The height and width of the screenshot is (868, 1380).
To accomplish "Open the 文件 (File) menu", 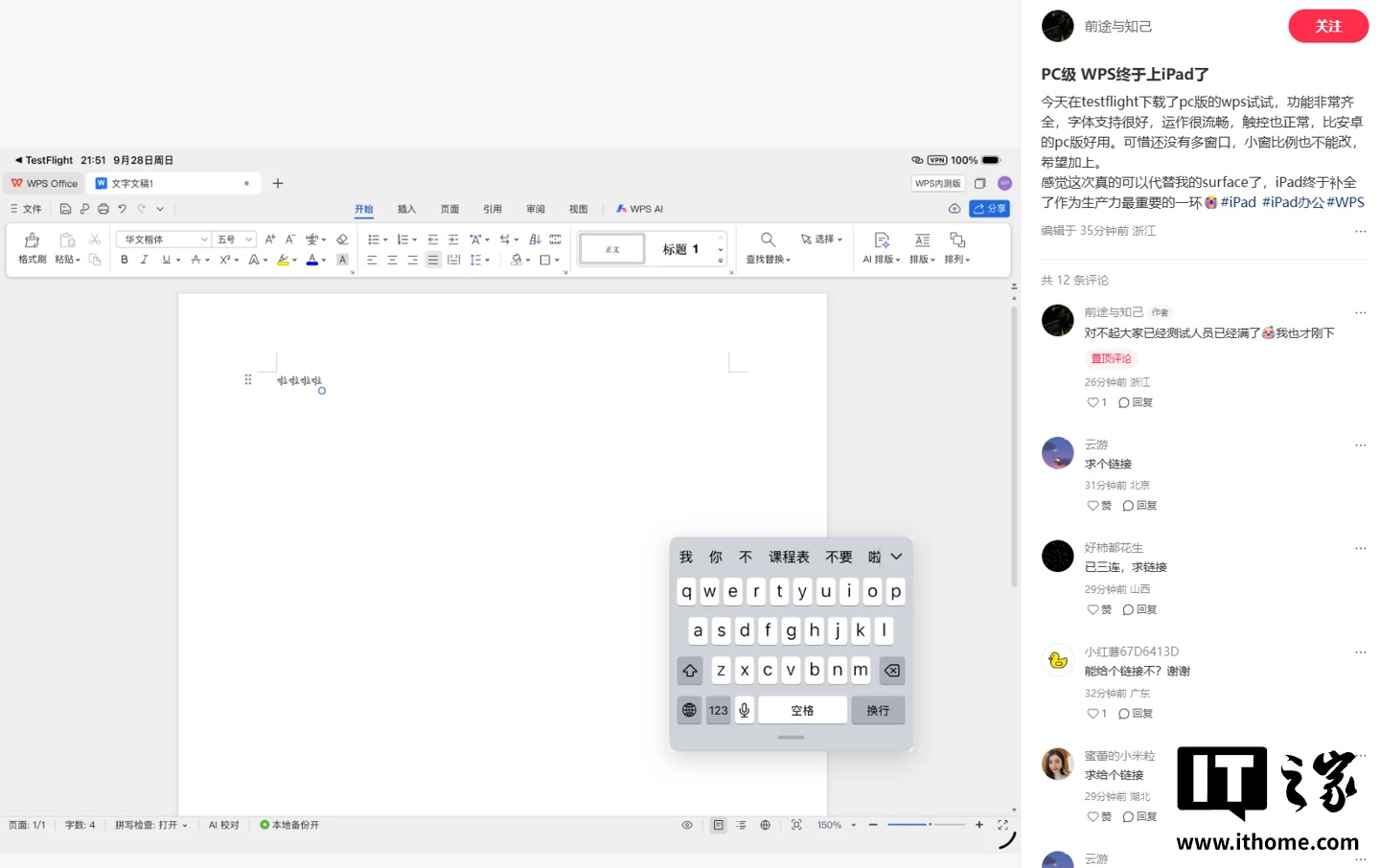I will 27,209.
